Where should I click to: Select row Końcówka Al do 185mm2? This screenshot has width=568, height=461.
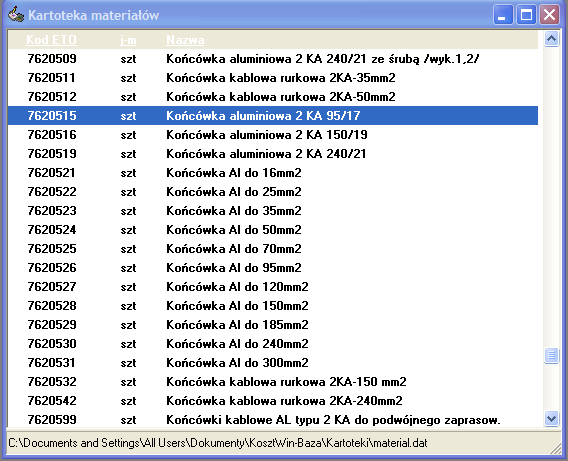pyautogui.click(x=273, y=325)
